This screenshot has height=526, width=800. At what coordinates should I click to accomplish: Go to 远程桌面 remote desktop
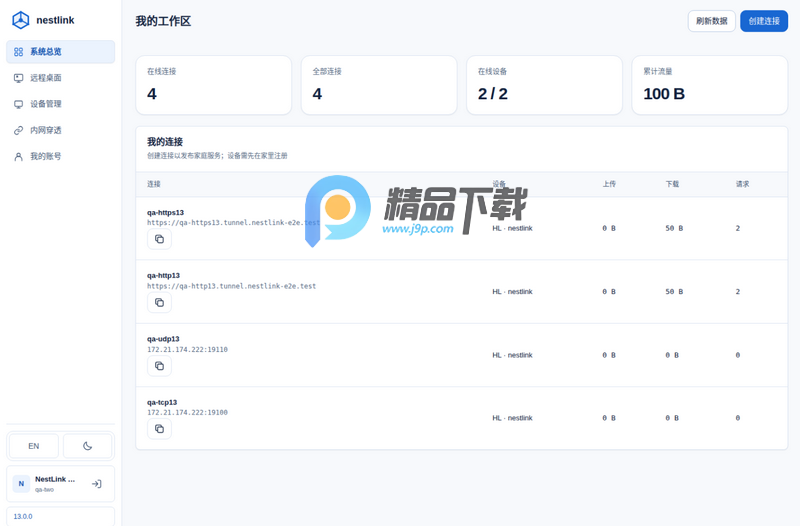click(60, 78)
